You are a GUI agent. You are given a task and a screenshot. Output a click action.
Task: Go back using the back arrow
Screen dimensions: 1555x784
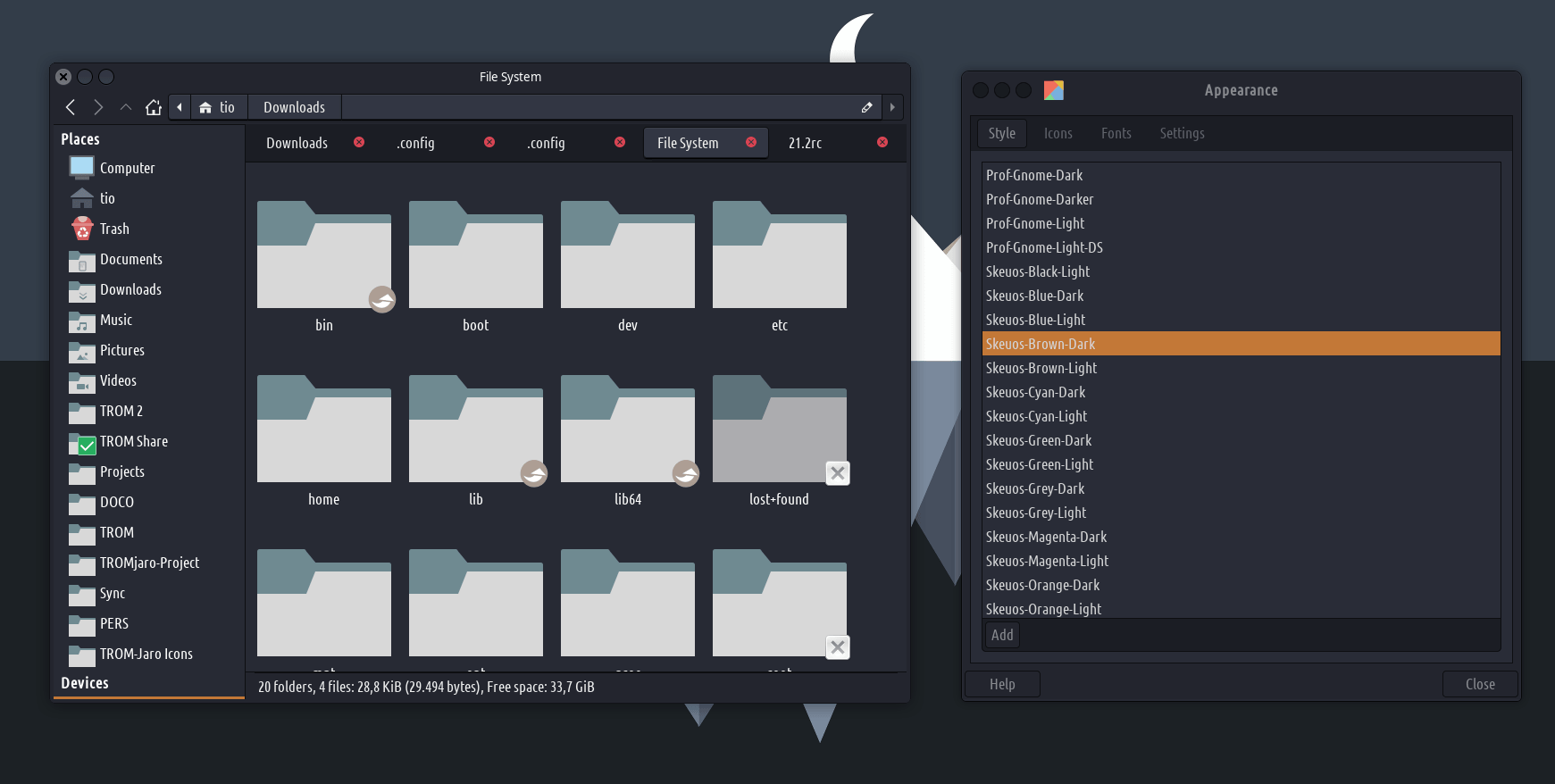pyautogui.click(x=71, y=107)
